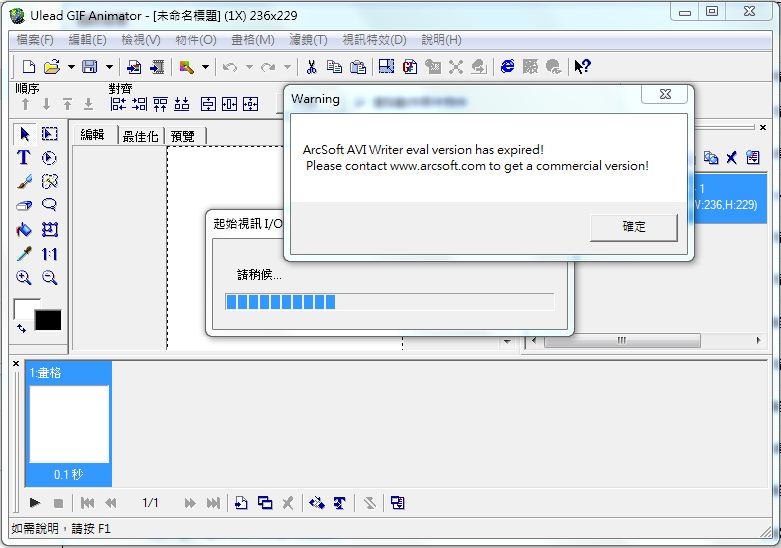The image size is (781, 548).
Task: Click the Tween frames icon
Action: point(317,503)
